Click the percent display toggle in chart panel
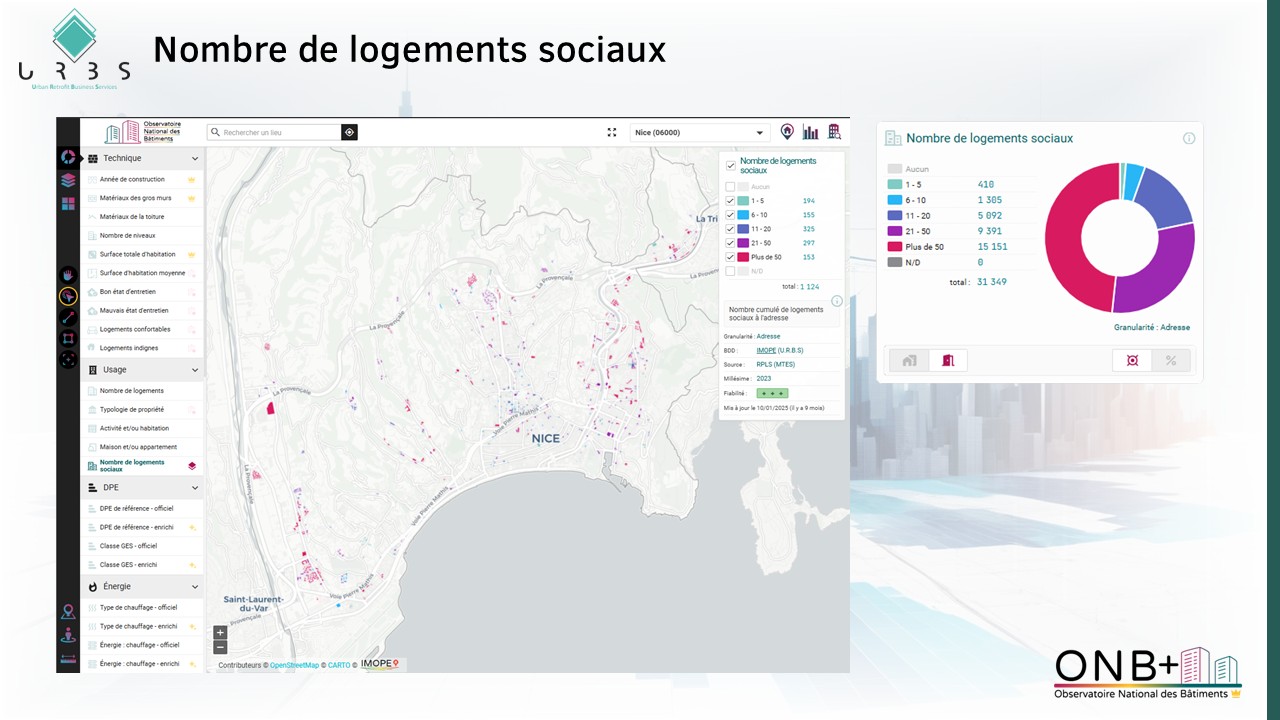This screenshot has width=1280, height=720. click(x=1170, y=360)
